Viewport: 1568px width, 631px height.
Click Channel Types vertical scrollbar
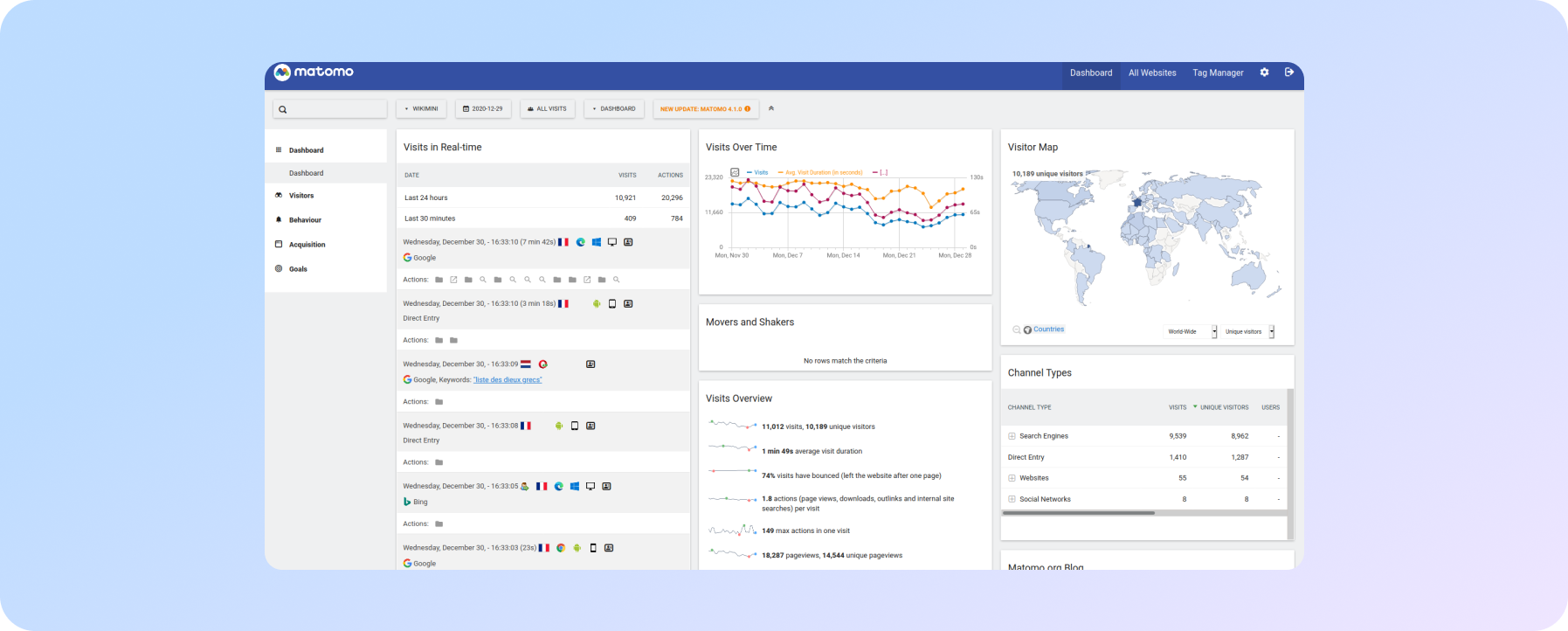click(x=1290, y=463)
